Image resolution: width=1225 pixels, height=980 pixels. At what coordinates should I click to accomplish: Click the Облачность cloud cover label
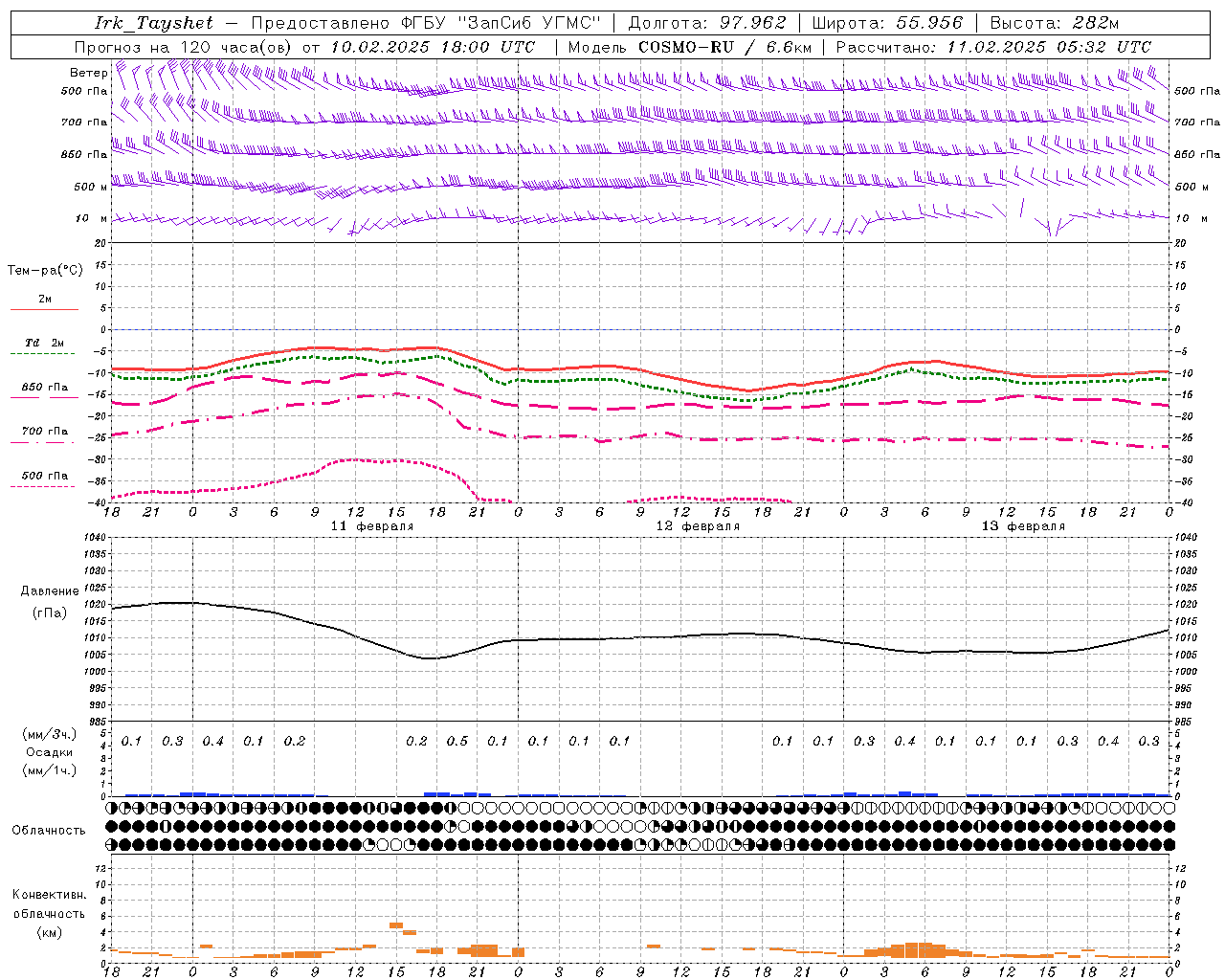click(49, 831)
